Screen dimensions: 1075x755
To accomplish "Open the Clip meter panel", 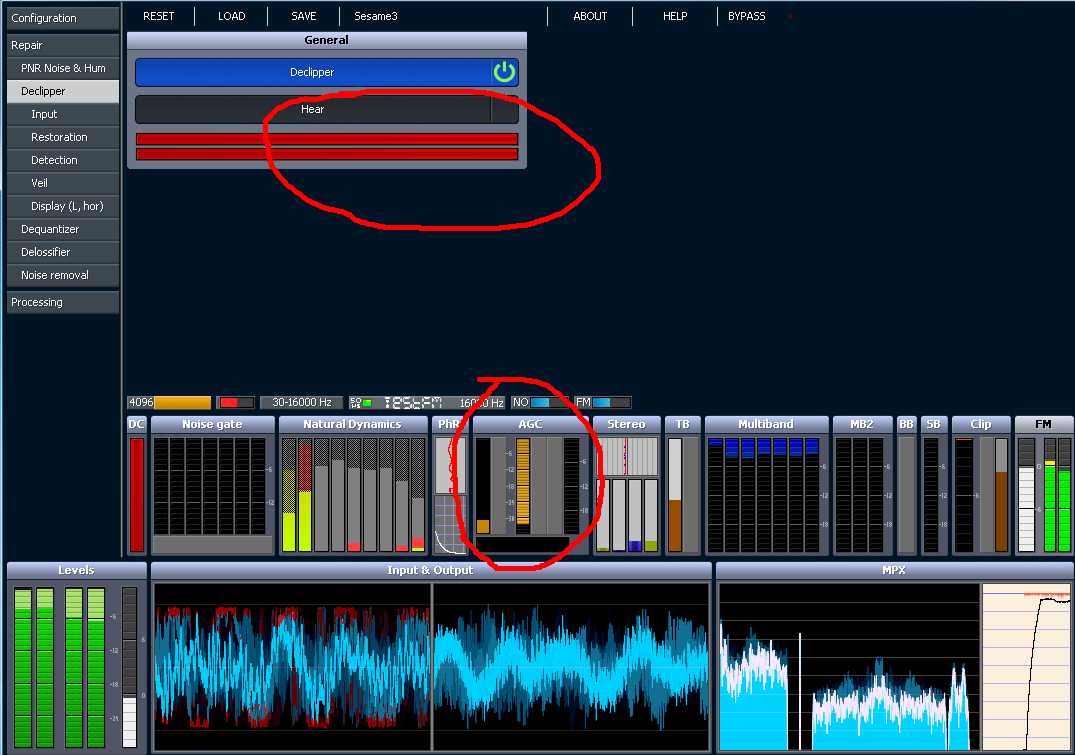I will point(980,424).
